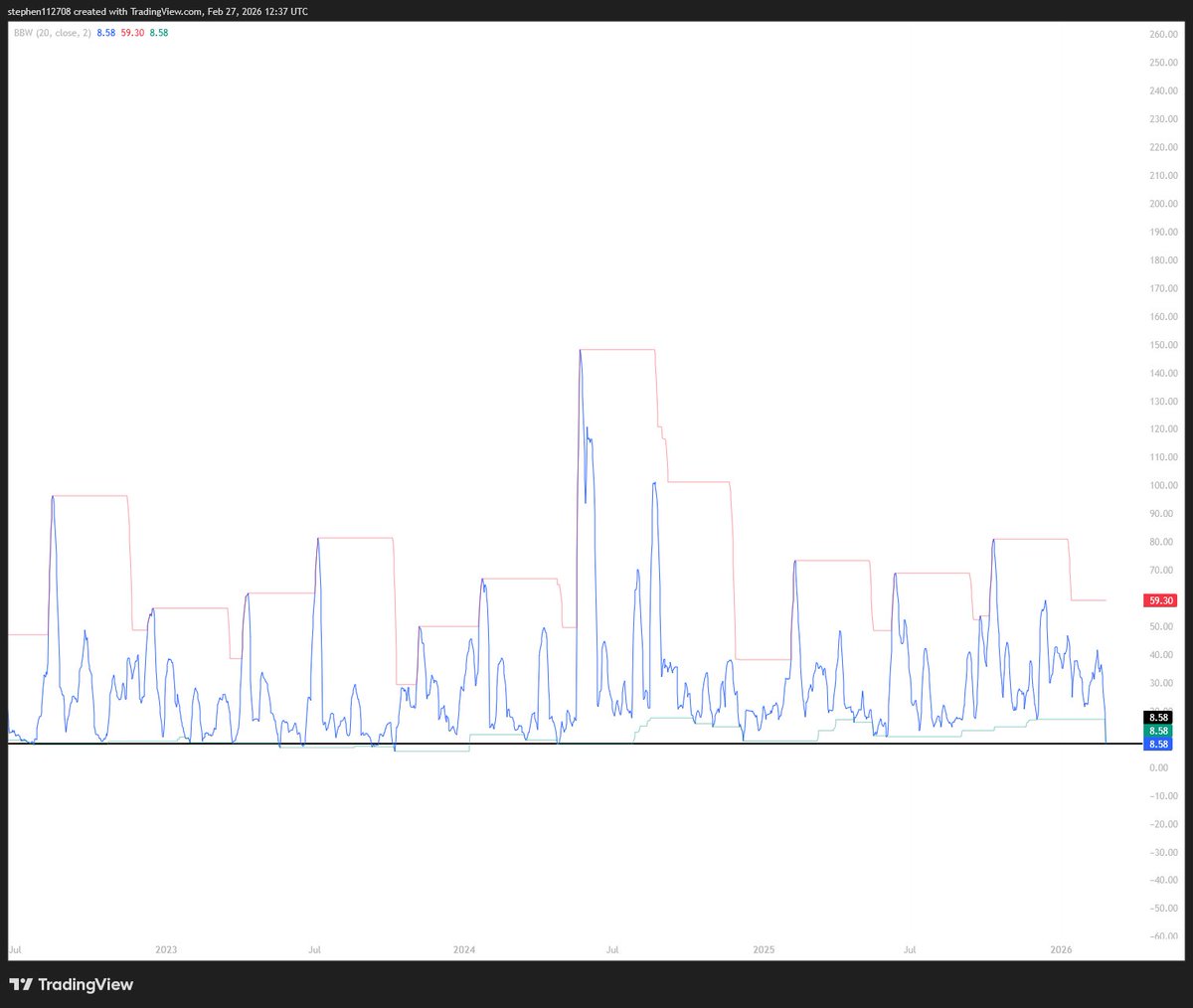
Task: Click the 230.00 label on price scale
Action: [1163, 119]
